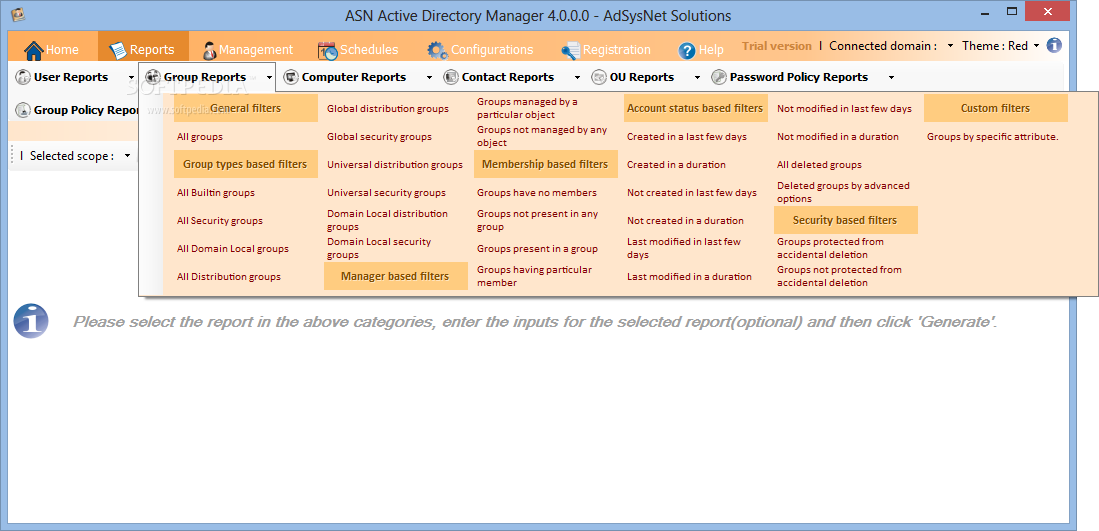
Task: Choose Created in a duration
Action: 676,165
